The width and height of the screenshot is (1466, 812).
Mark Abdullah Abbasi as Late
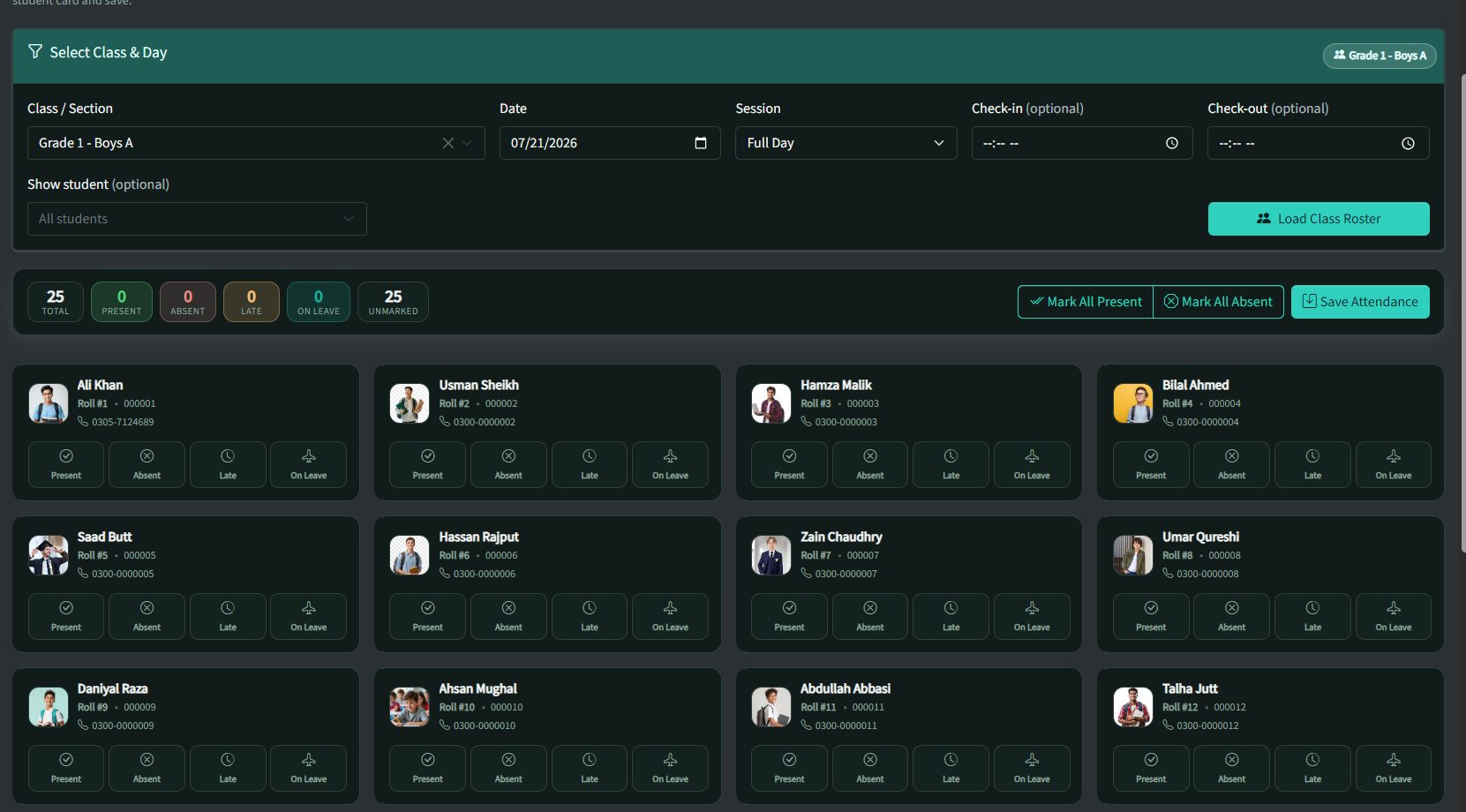[x=951, y=768]
